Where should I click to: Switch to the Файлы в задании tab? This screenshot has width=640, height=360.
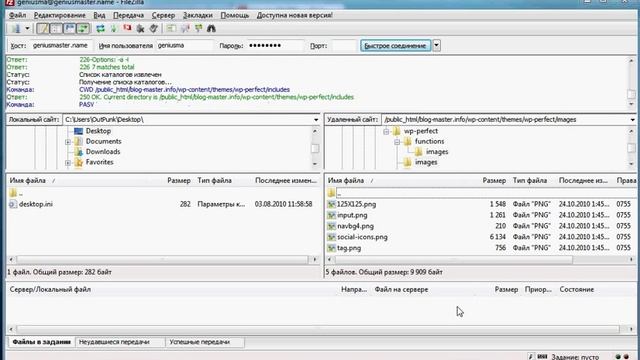click(41, 342)
